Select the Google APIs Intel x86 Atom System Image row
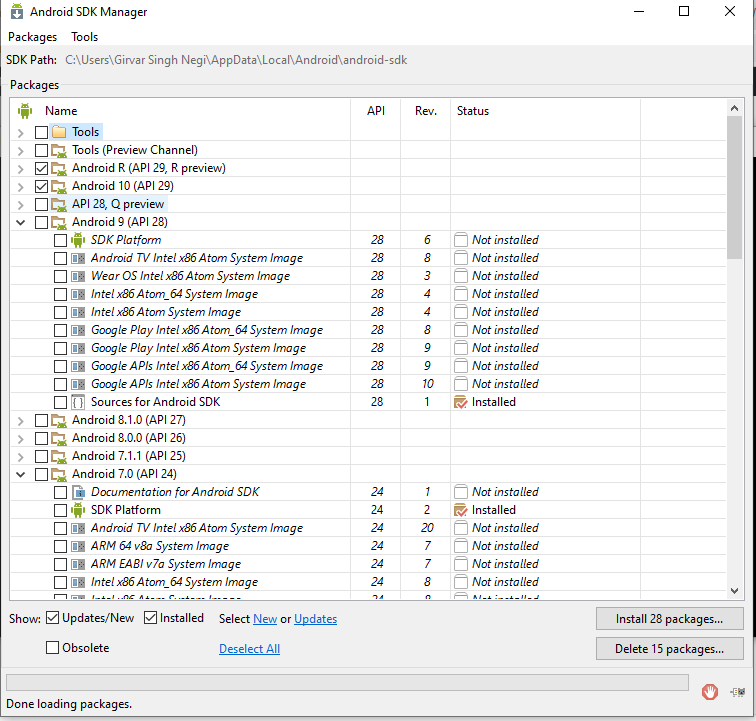Viewport: 756px width, 721px height. tap(368, 384)
